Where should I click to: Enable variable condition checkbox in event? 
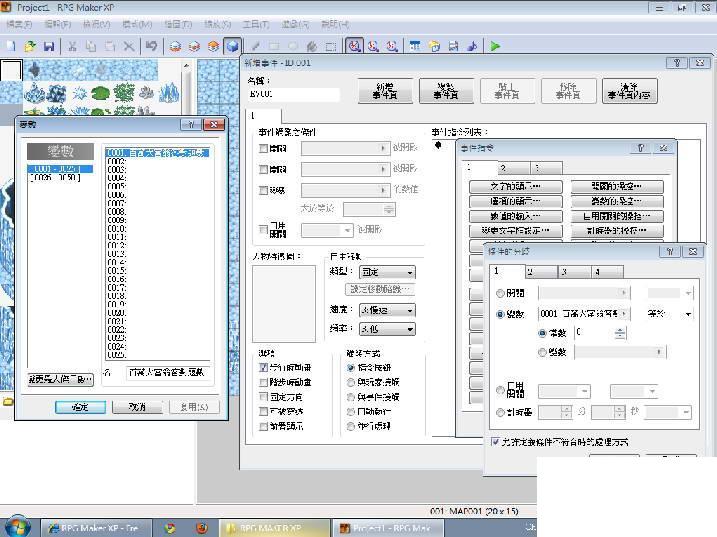[263, 190]
